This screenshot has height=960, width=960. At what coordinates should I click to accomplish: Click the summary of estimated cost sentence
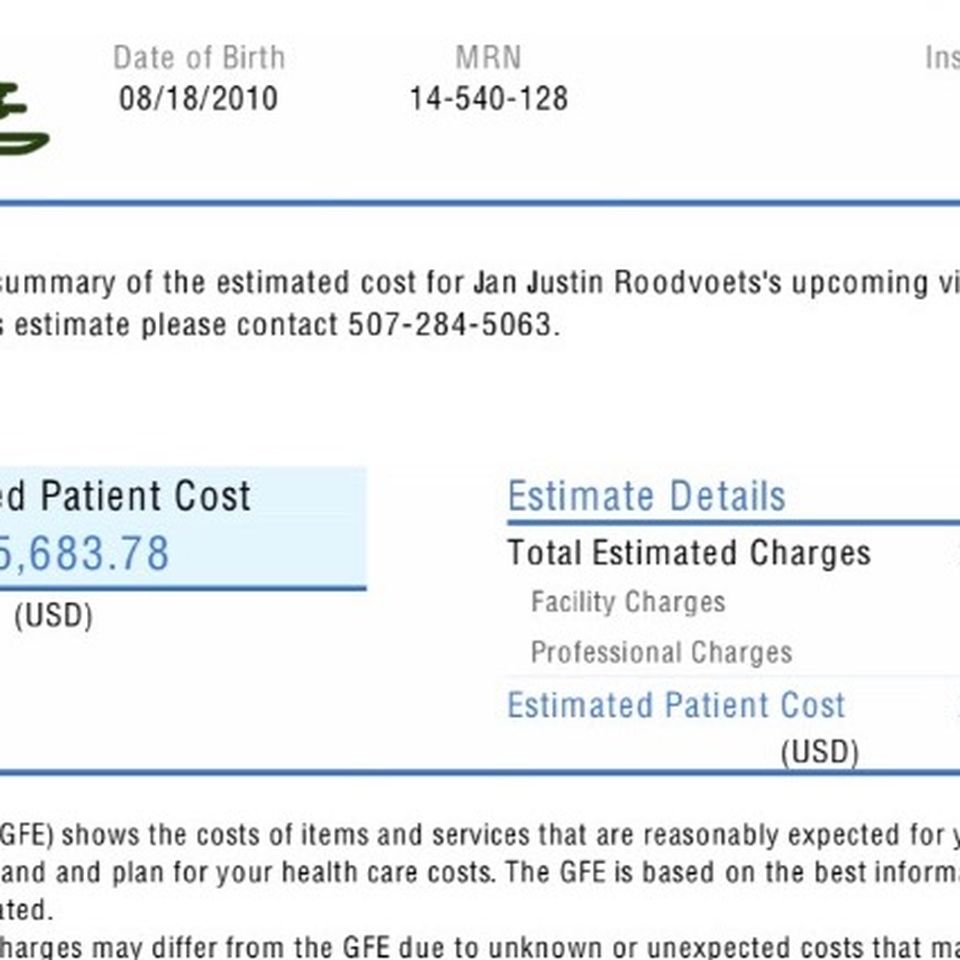pyautogui.click(x=480, y=283)
